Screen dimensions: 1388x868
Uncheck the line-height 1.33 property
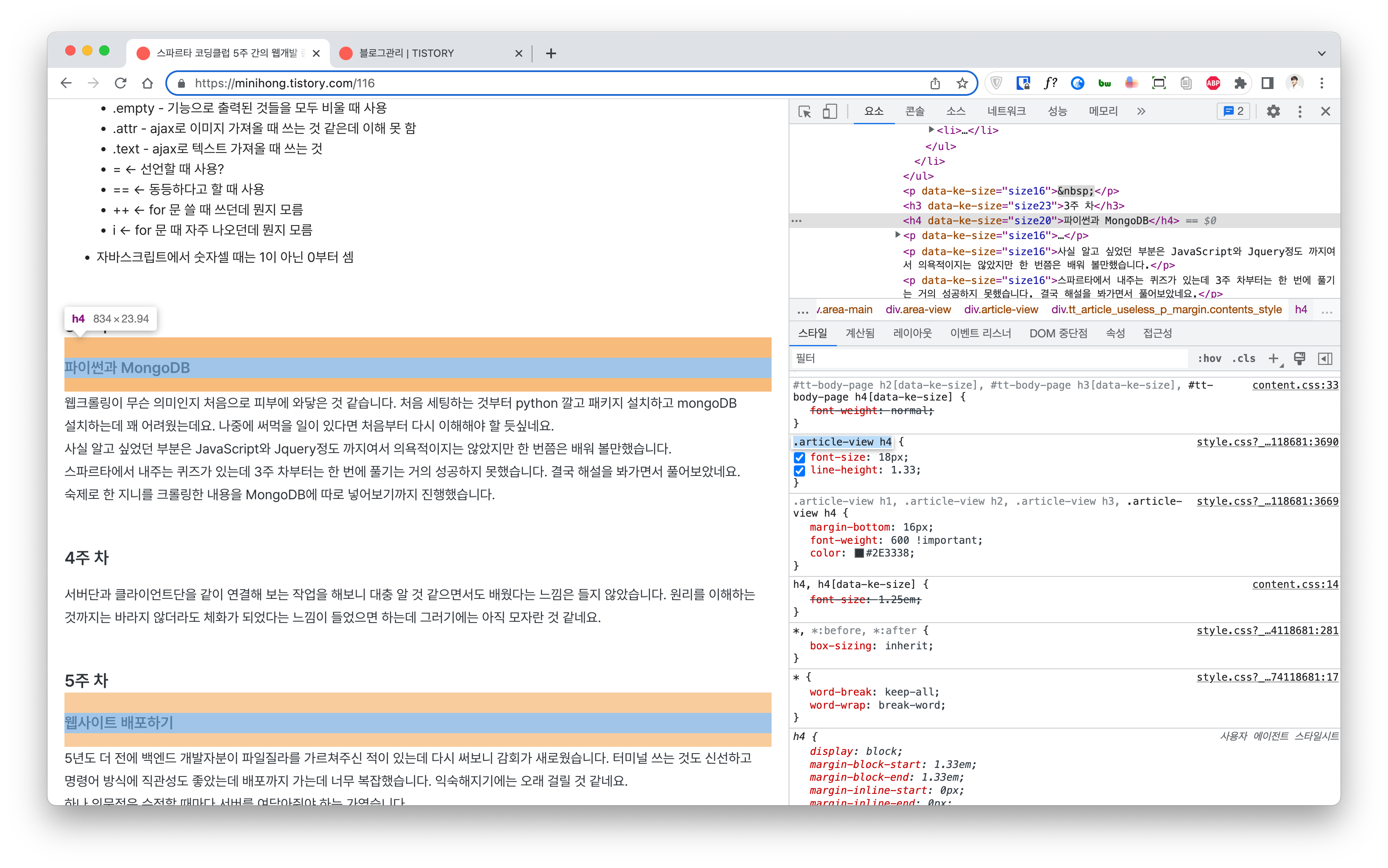click(x=800, y=471)
